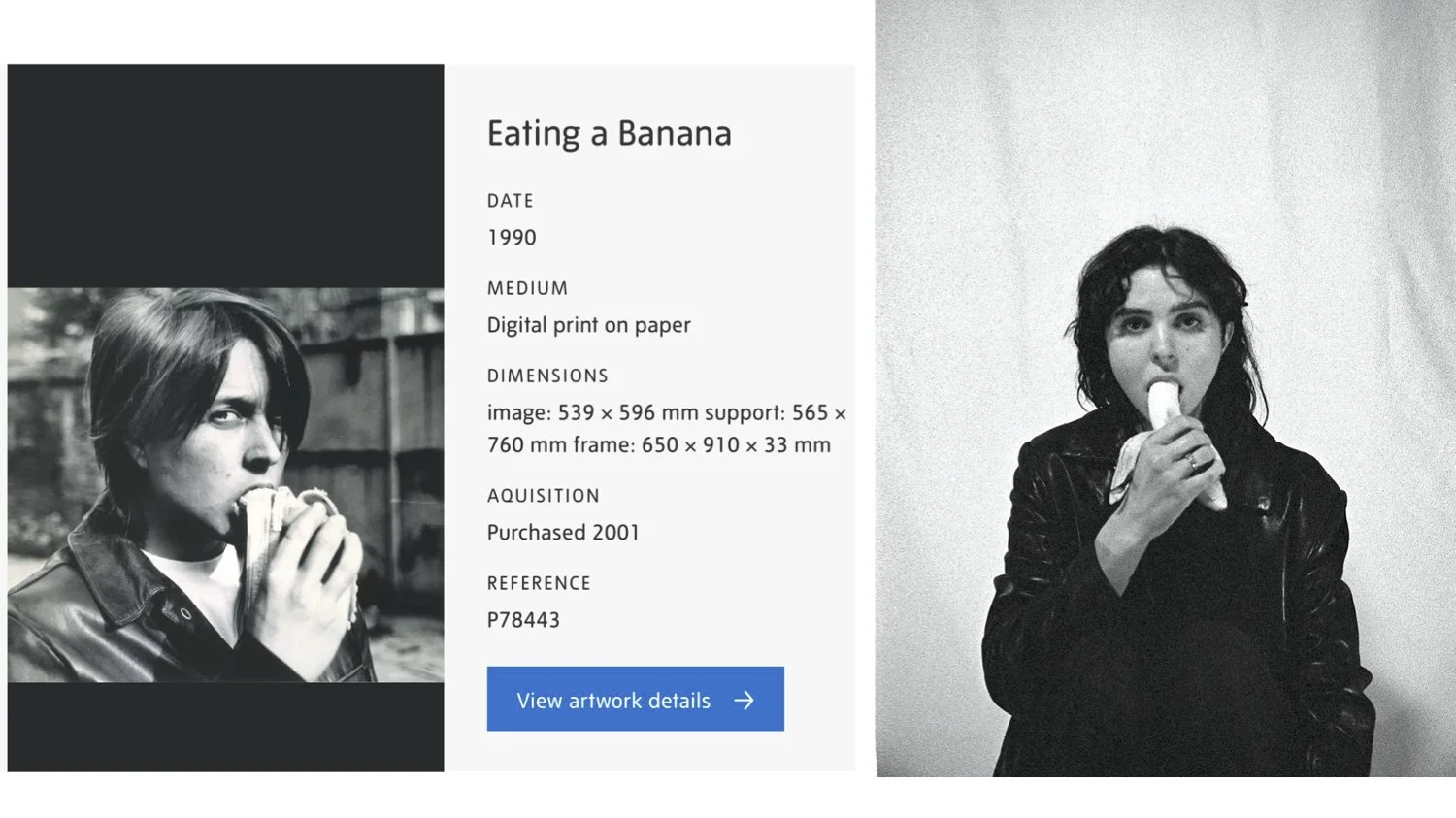
Task: Open the left black-and-white artwork thumbnail
Action: tap(225, 484)
